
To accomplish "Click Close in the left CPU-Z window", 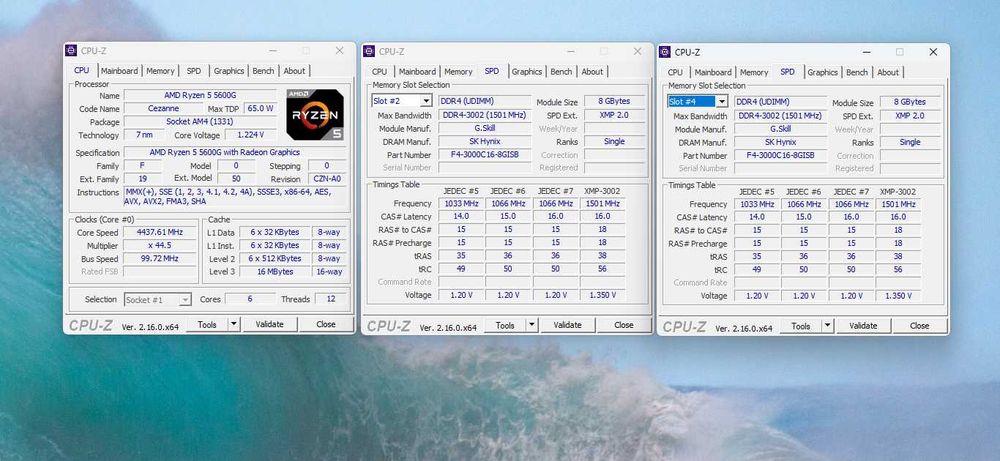I will pos(325,325).
